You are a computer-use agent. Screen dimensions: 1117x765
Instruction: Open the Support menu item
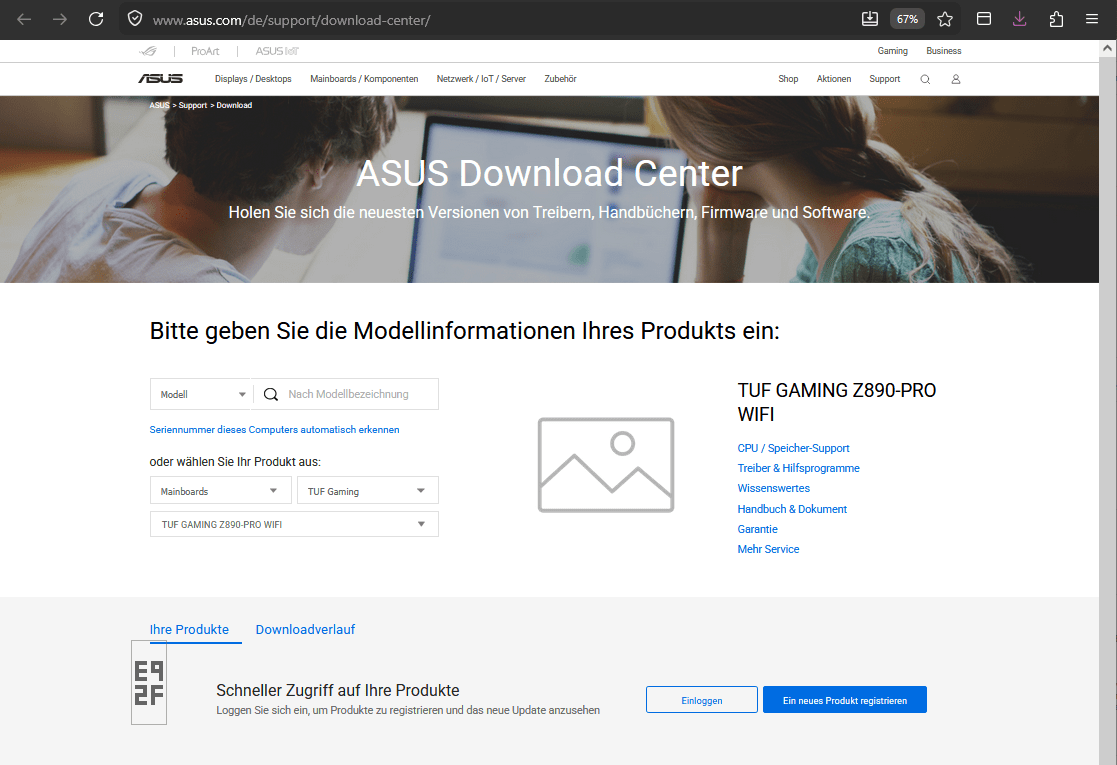coord(884,79)
